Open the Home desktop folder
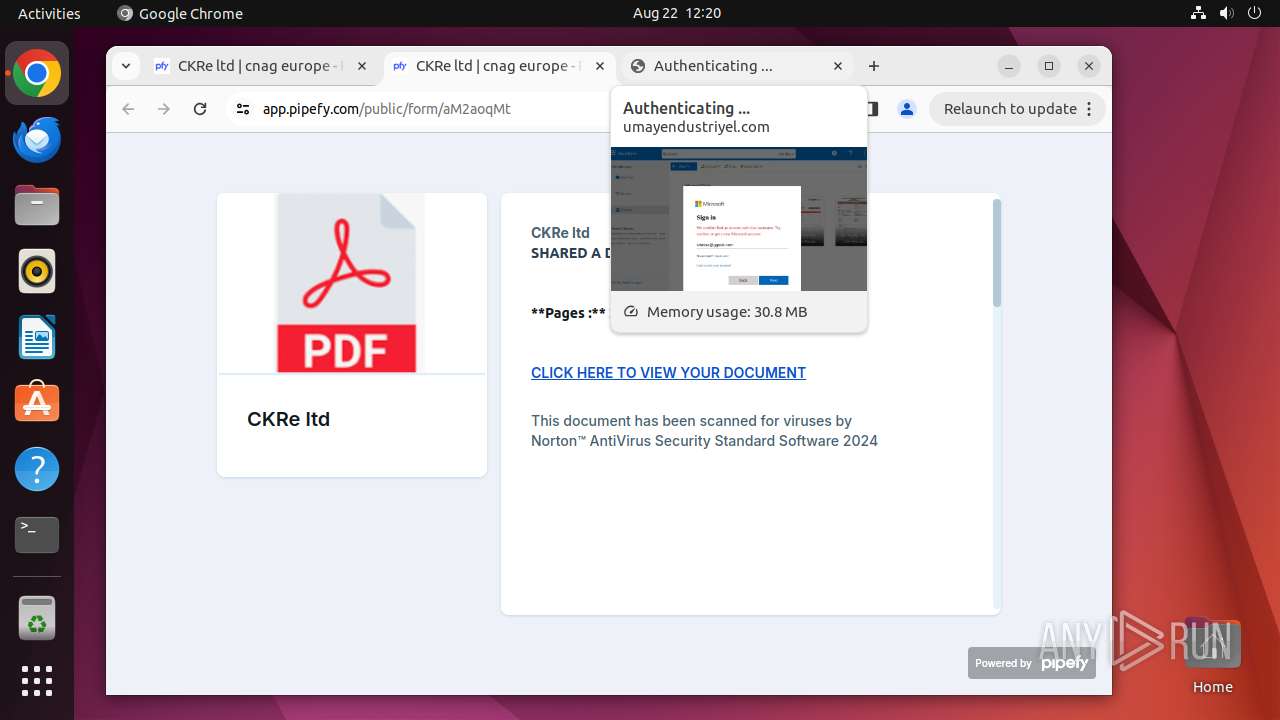1280x720 pixels. (1212, 656)
